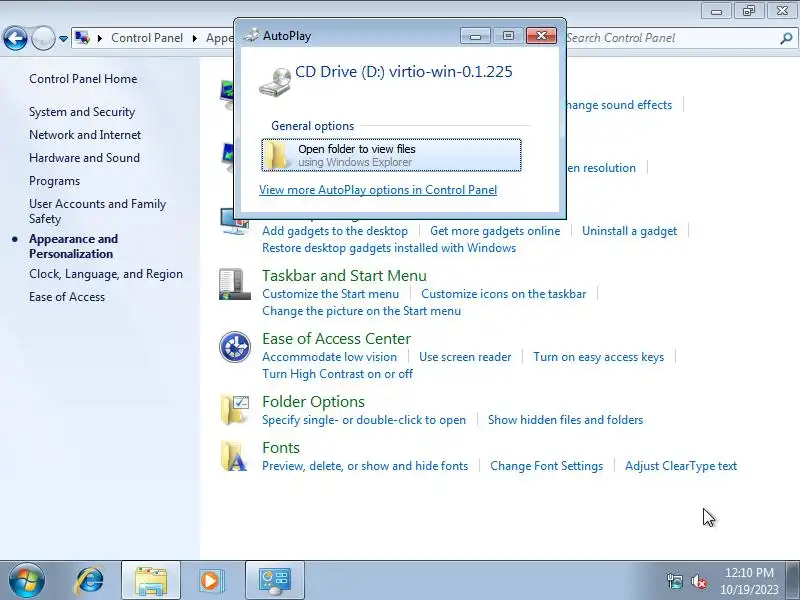Click the partly hidden sound effects link
The height and width of the screenshot is (600, 800).
point(619,105)
